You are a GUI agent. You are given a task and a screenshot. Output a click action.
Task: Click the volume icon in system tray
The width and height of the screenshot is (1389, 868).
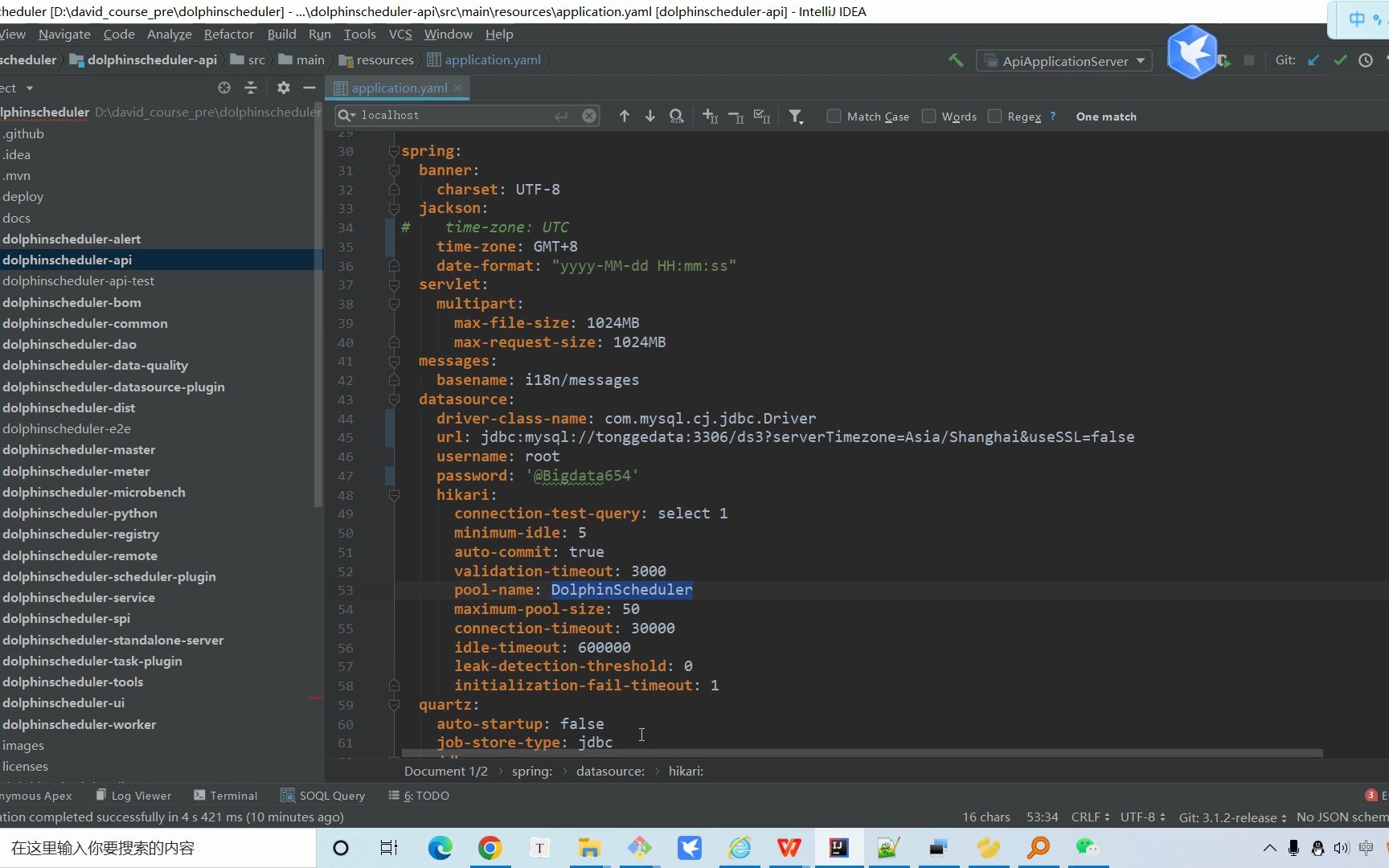tap(1341, 848)
